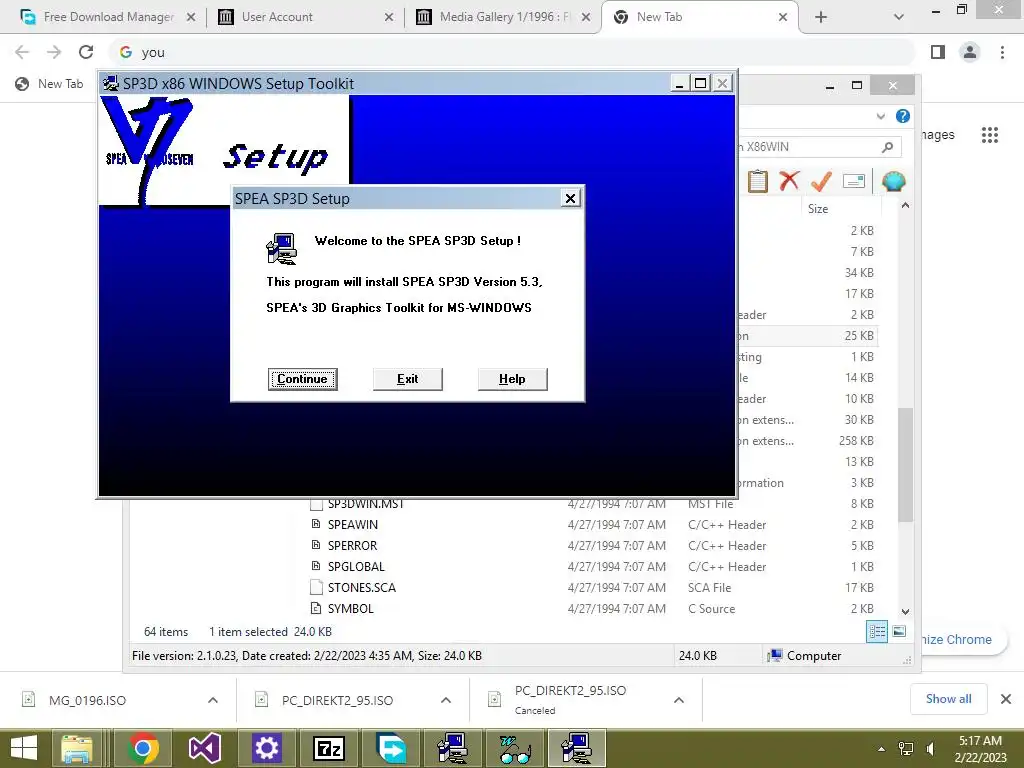Image resolution: width=1024 pixels, height=768 pixels.
Task: Close the Chrome downloads bar
Action: point(1006,699)
